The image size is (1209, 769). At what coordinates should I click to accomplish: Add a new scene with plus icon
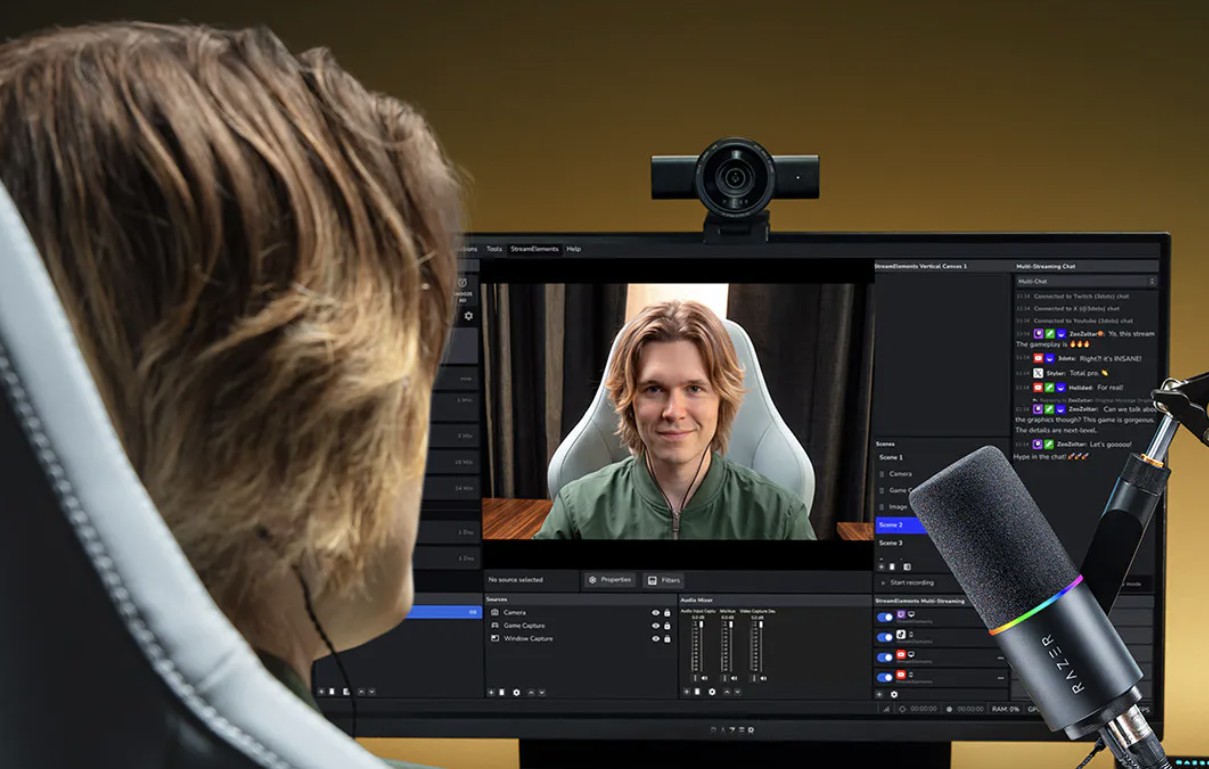click(880, 566)
